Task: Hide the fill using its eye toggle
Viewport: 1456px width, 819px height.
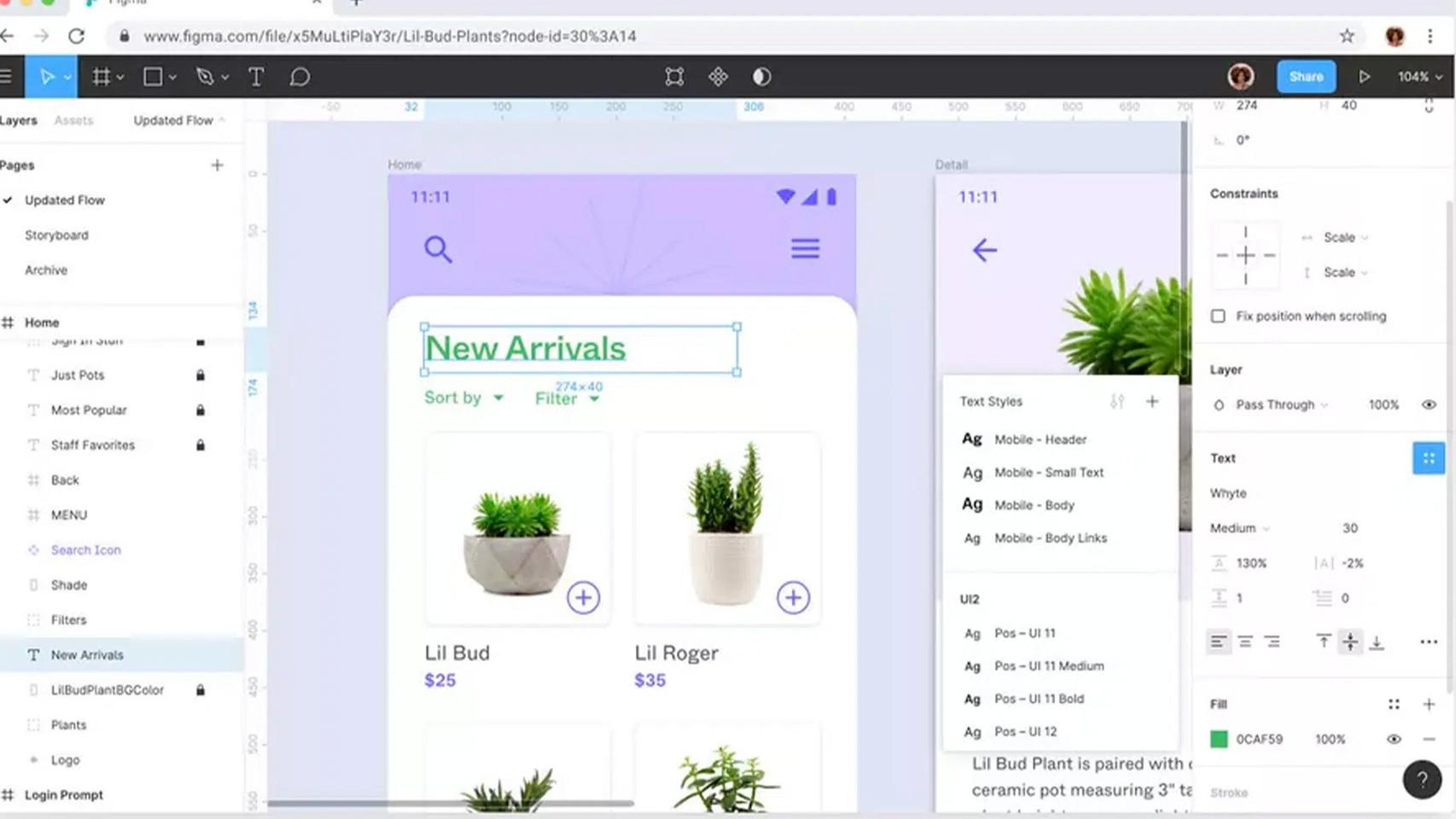Action: coord(1395,739)
